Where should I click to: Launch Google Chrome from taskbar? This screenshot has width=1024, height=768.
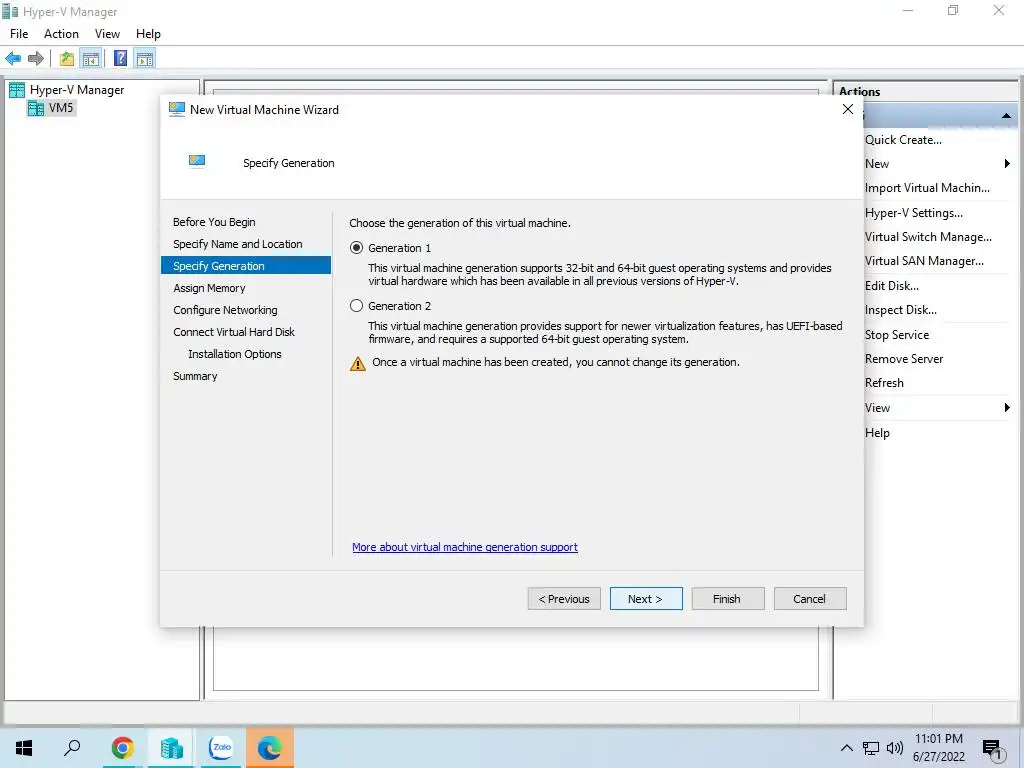[122, 748]
